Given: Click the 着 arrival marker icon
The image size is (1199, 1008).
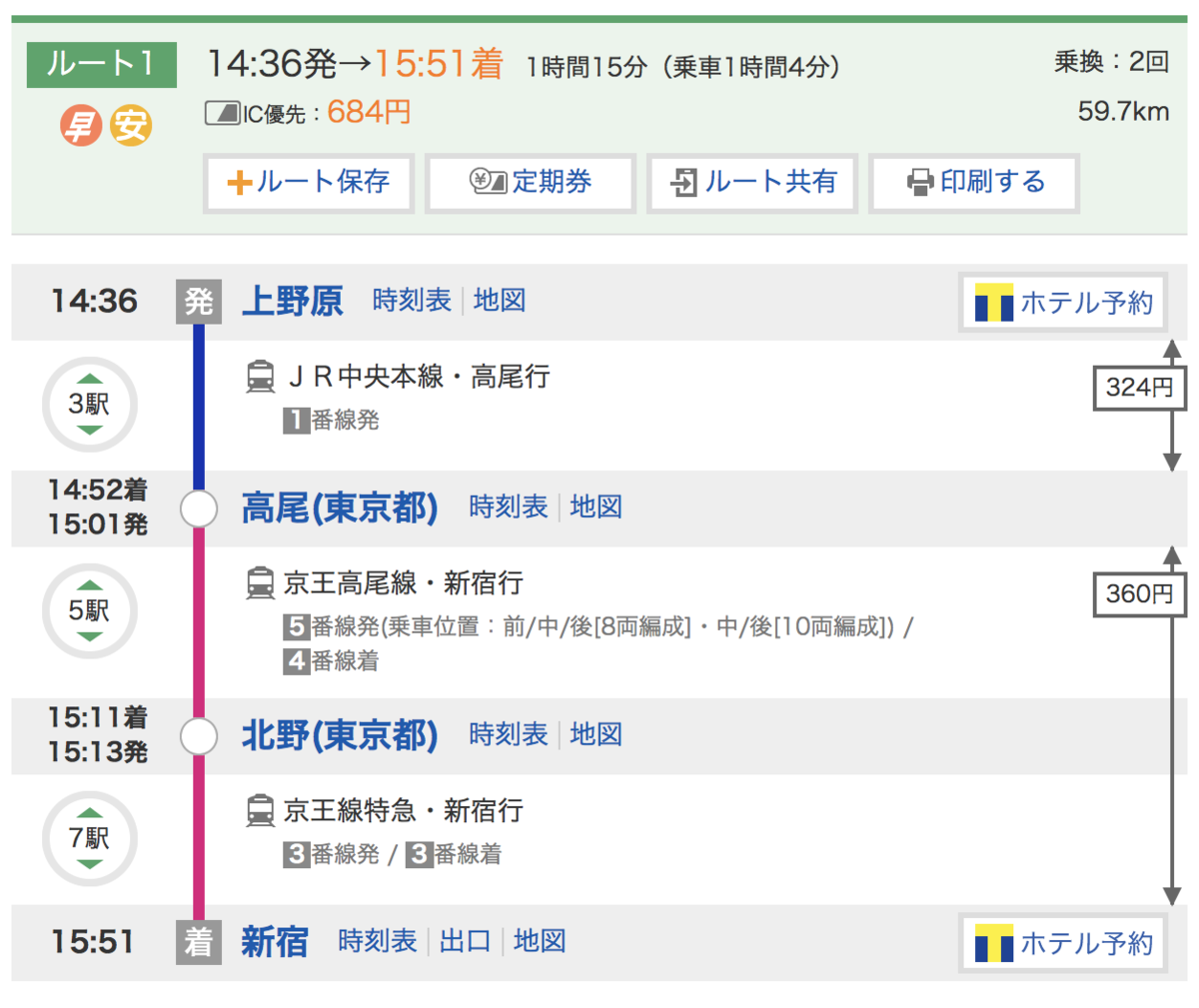Looking at the screenshot, I should (199, 942).
